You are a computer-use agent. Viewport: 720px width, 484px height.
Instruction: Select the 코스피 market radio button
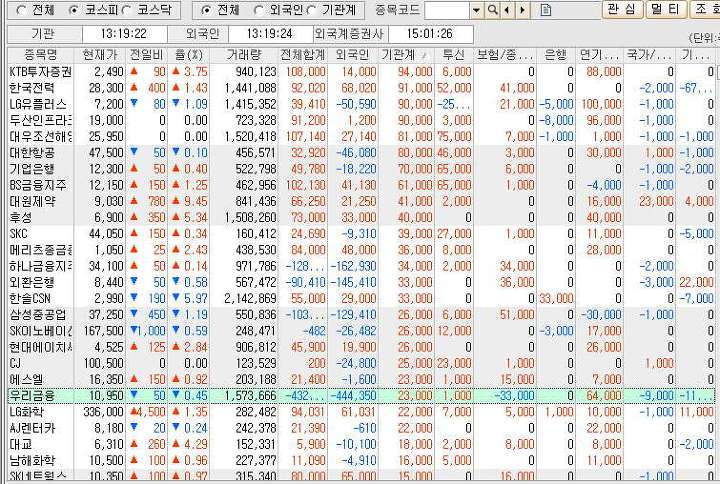[x=73, y=10]
